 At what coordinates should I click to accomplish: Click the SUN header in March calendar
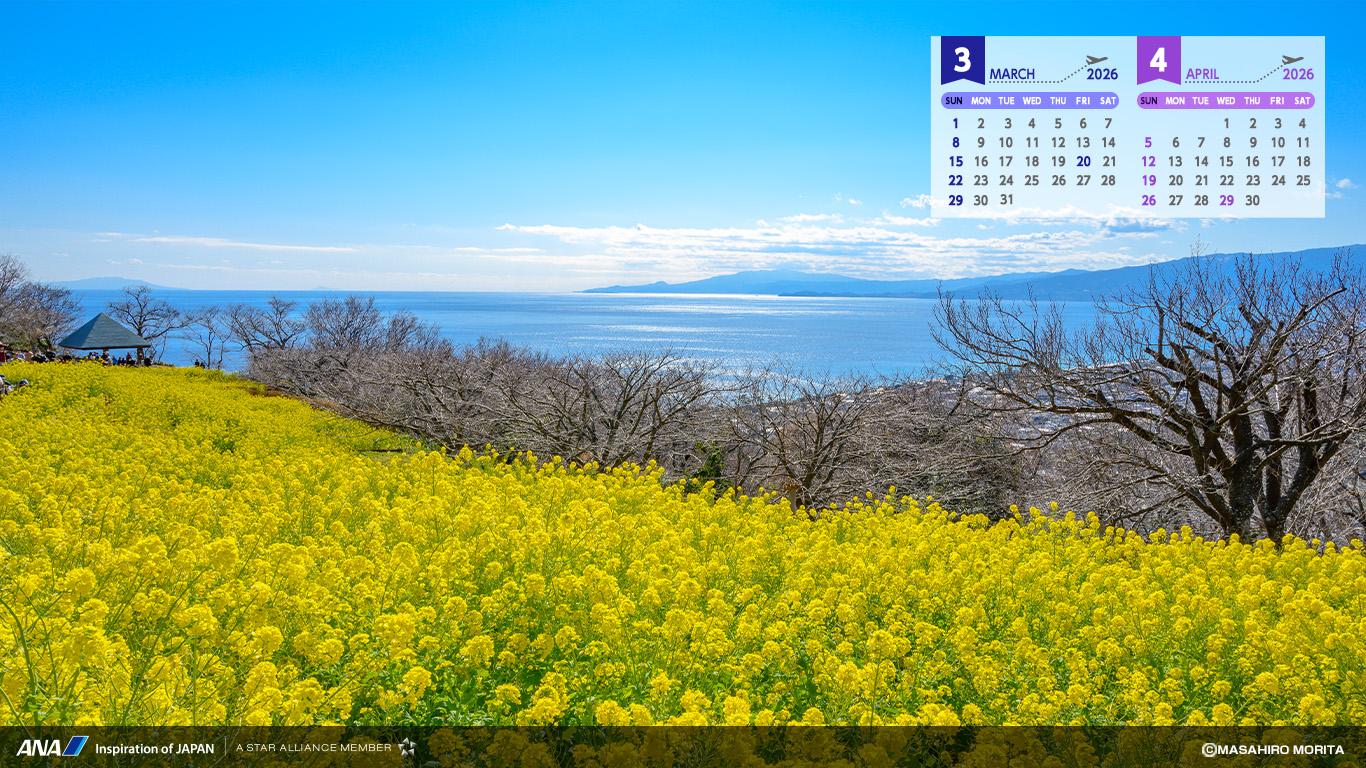(954, 101)
